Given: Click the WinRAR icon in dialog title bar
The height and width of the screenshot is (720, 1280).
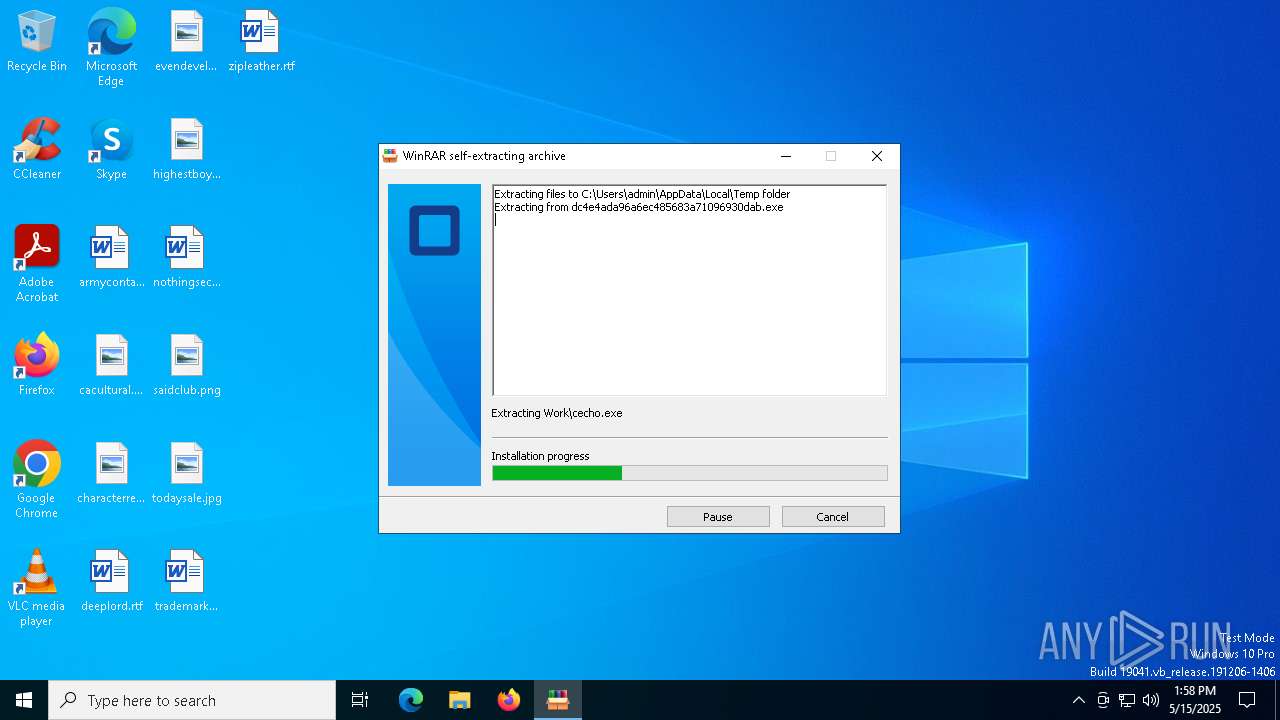Looking at the screenshot, I should click(x=390, y=156).
